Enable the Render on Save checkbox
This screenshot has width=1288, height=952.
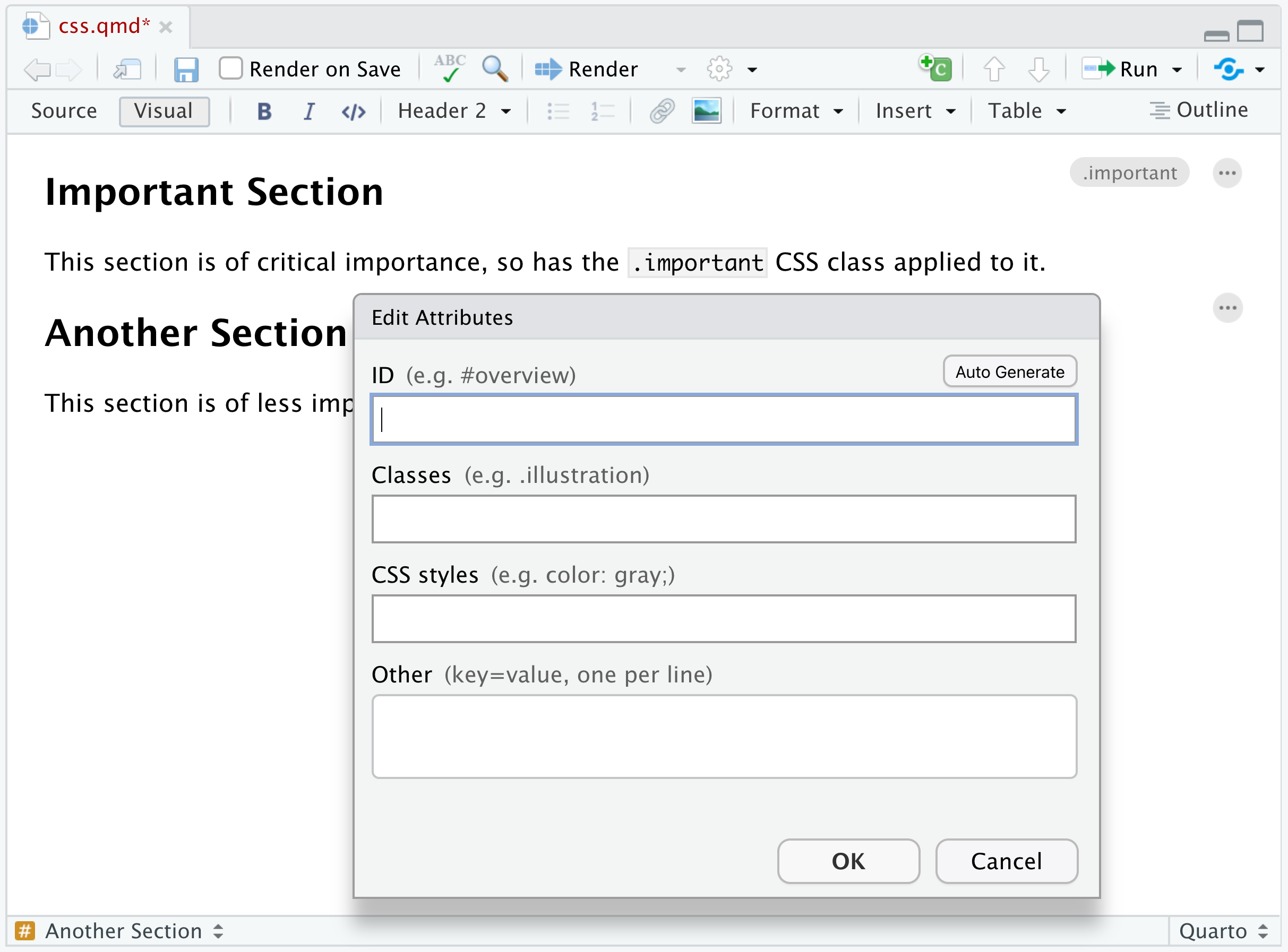(x=230, y=68)
